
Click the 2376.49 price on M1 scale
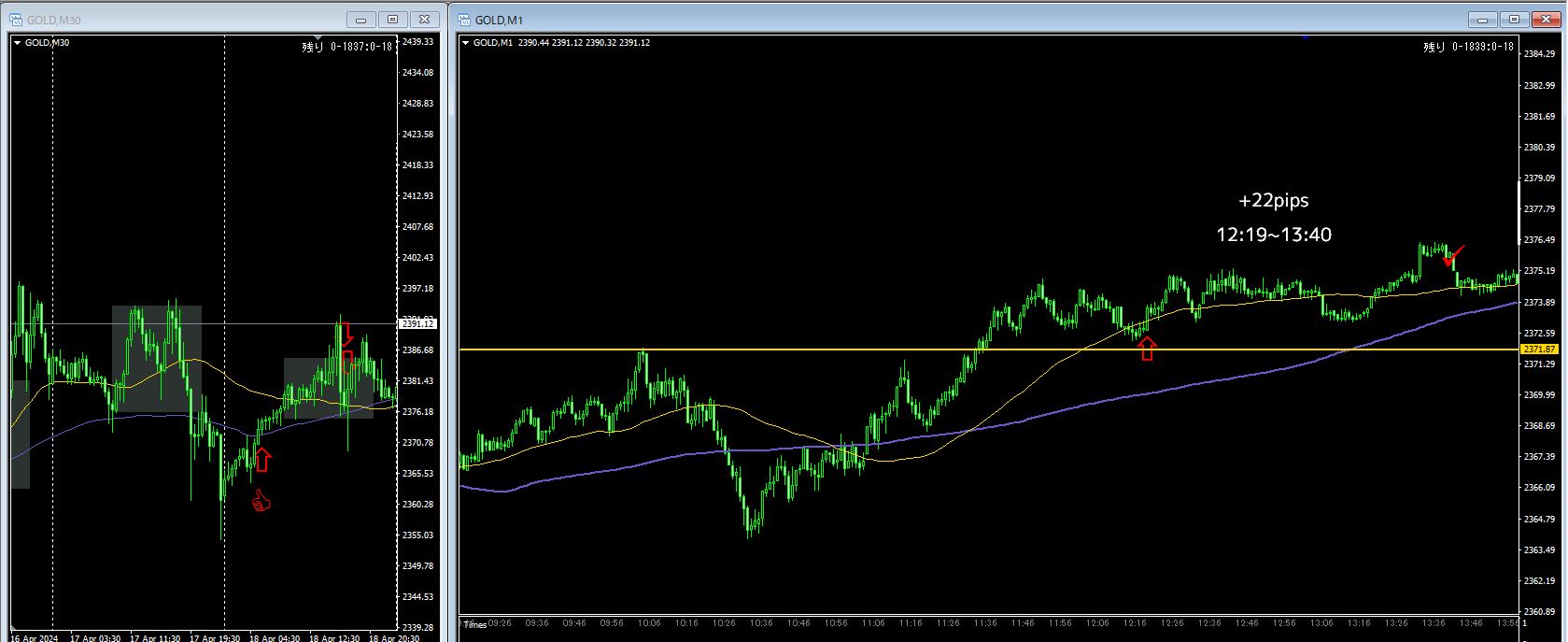[1539, 240]
